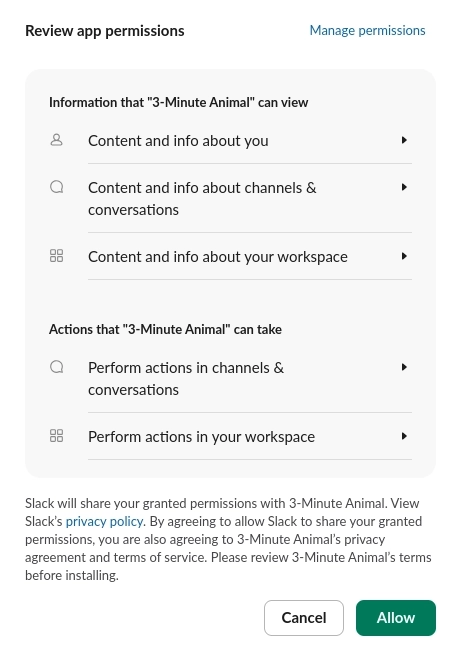Expand arrow for 'Content and info about your workspace'

(404, 256)
